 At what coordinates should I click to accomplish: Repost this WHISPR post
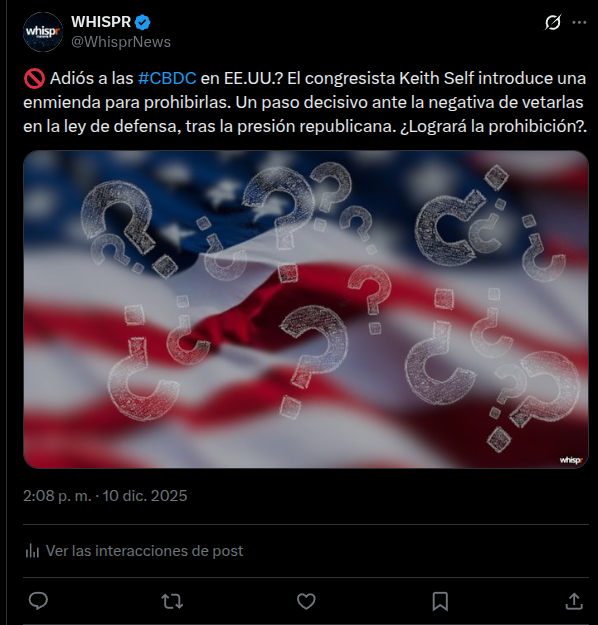[x=172, y=601]
